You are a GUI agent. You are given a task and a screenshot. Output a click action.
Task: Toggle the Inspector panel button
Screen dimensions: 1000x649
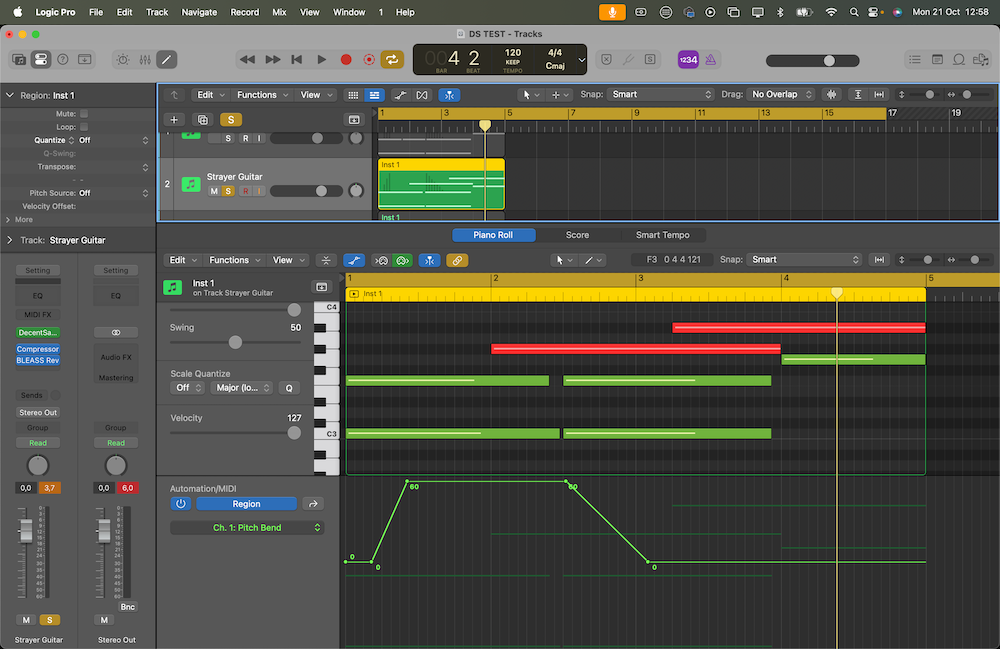pyautogui.click(x=41, y=59)
